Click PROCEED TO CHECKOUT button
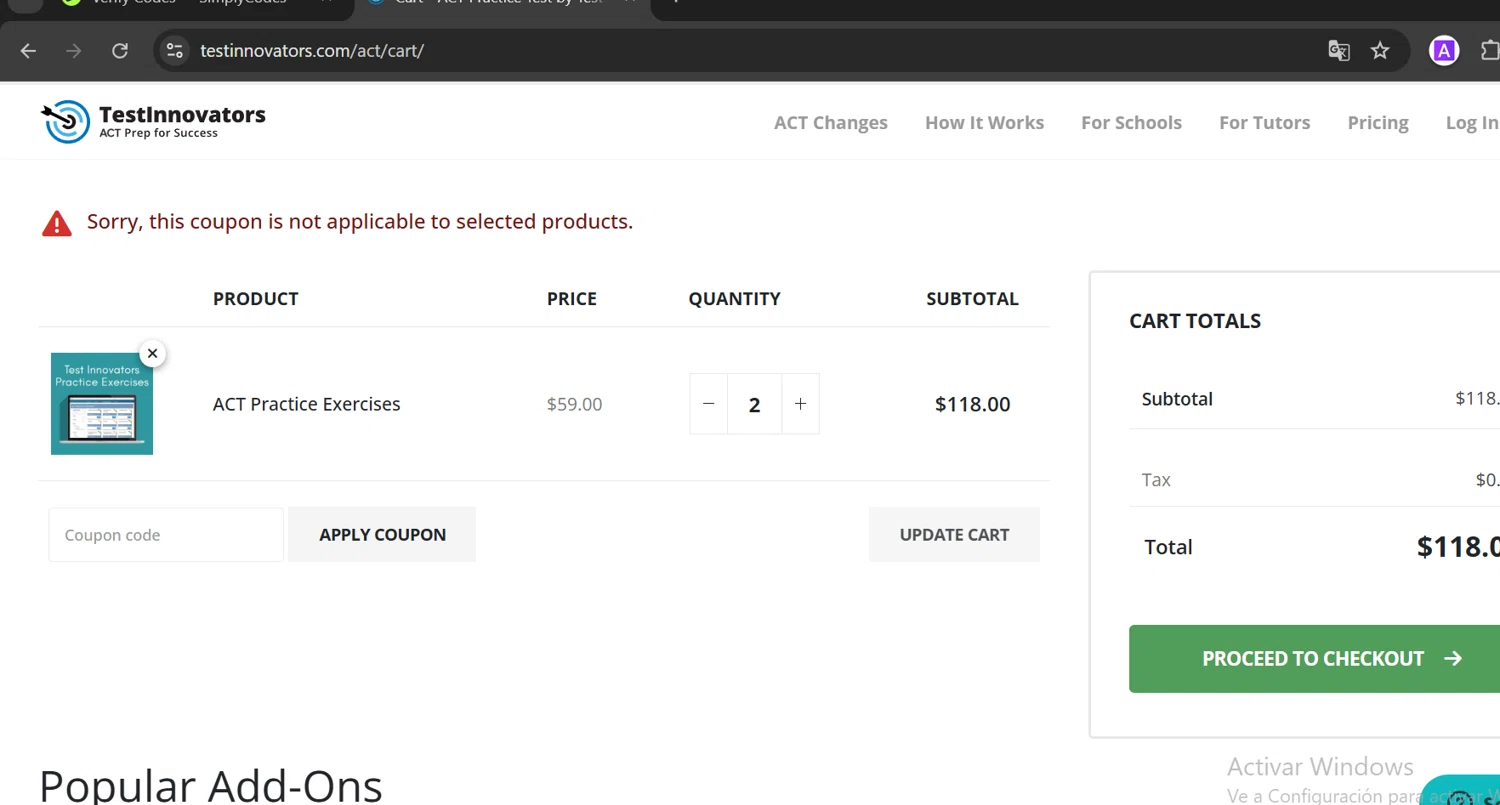Image resolution: width=1500 pixels, height=805 pixels. (x=1315, y=659)
